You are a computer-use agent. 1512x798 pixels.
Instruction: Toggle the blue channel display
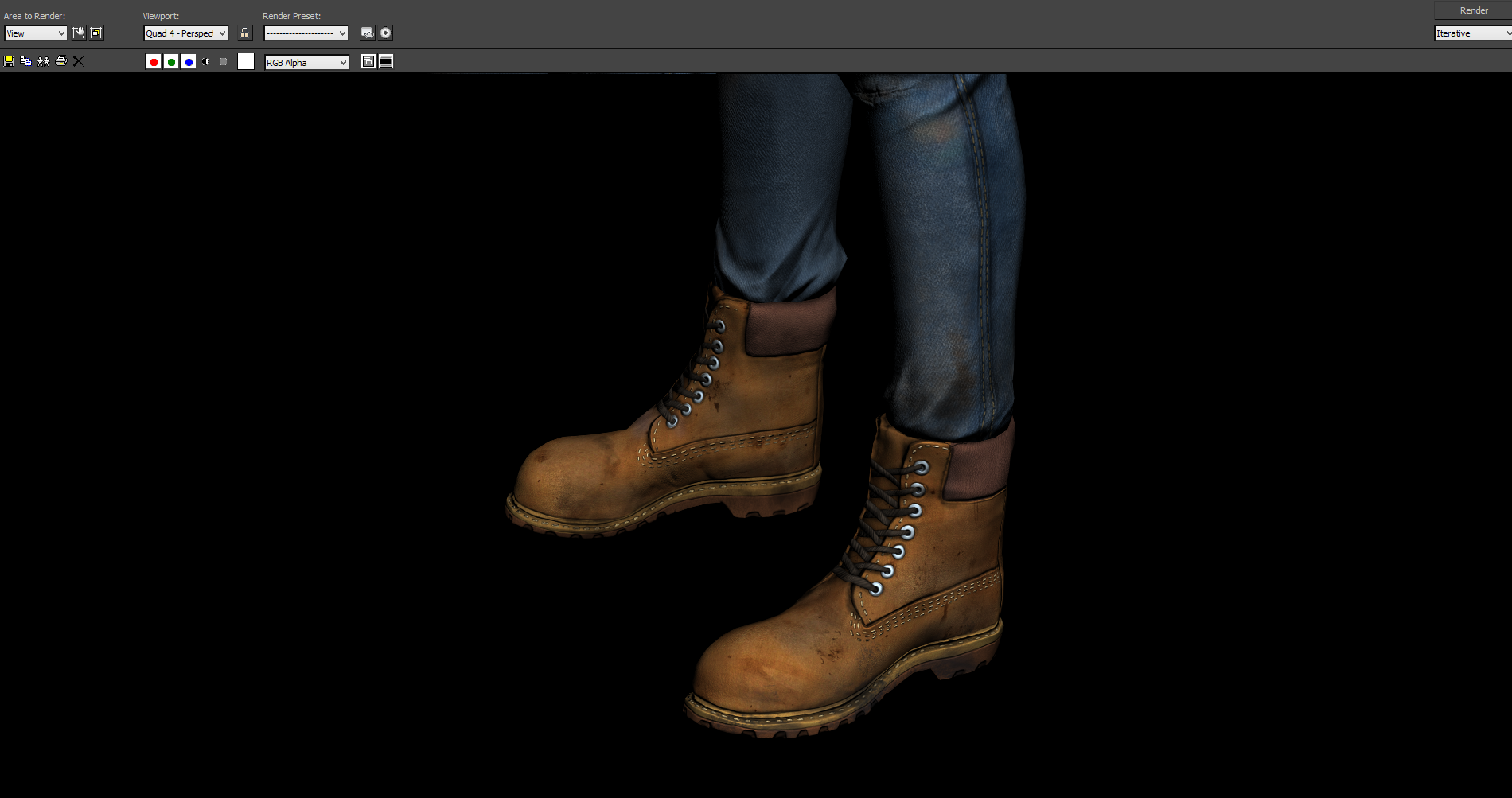pos(189,62)
